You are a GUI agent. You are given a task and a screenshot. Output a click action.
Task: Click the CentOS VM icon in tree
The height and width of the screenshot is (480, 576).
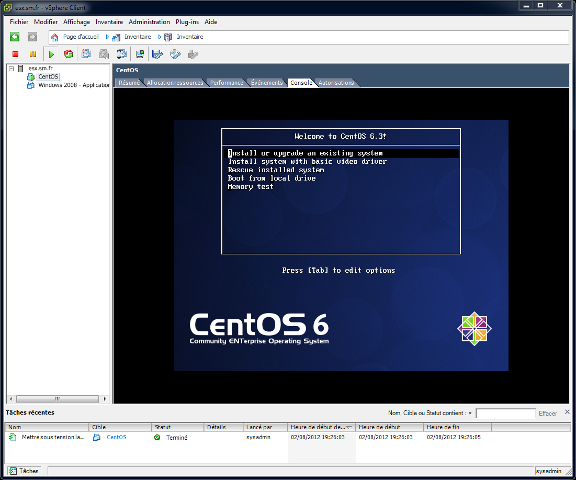pos(31,77)
